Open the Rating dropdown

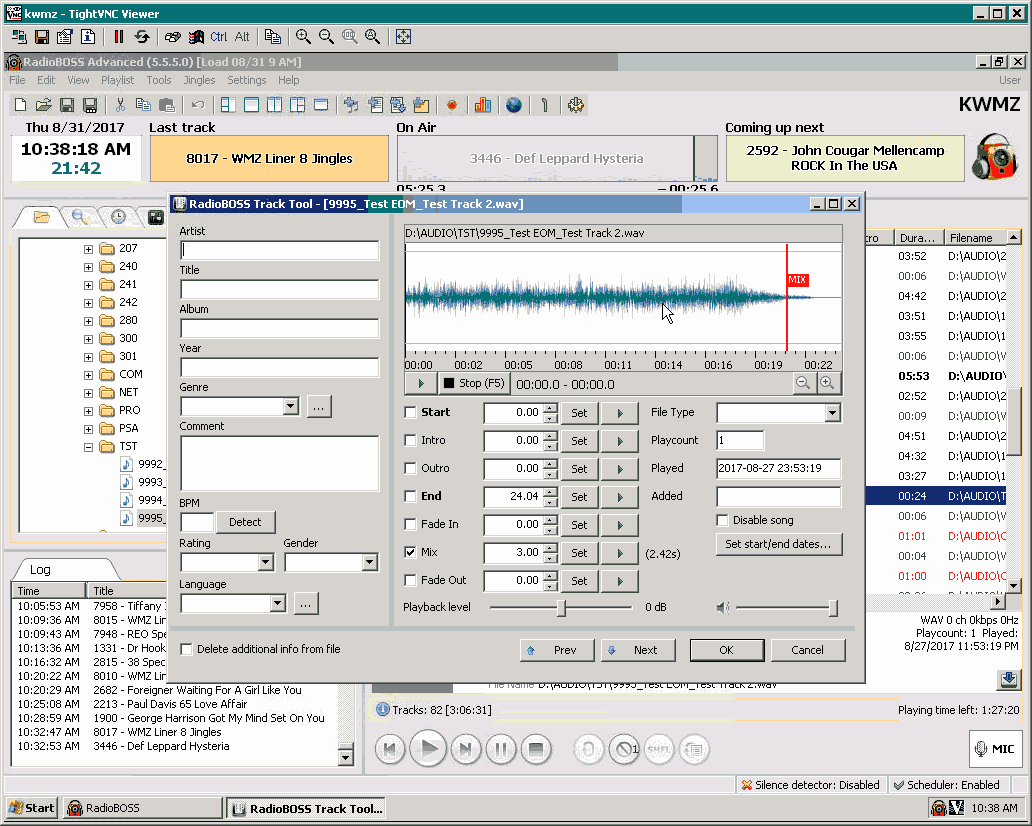pyautogui.click(x=266, y=563)
